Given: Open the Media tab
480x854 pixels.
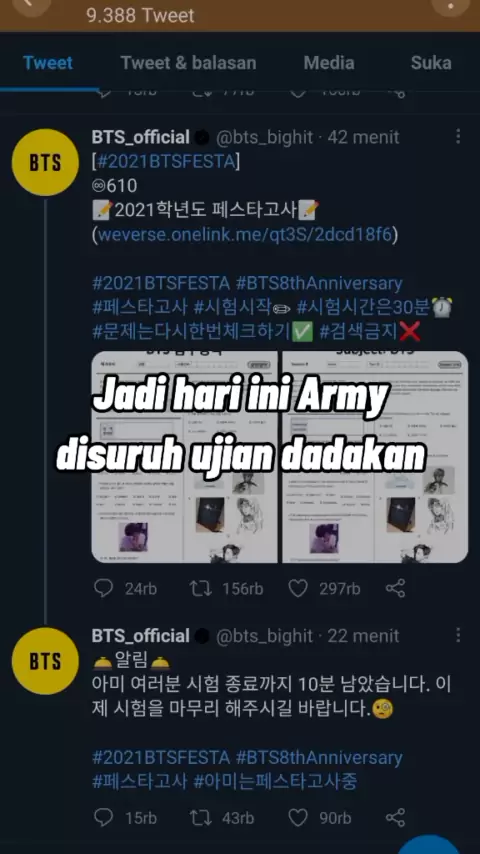Looking at the screenshot, I should (329, 63).
